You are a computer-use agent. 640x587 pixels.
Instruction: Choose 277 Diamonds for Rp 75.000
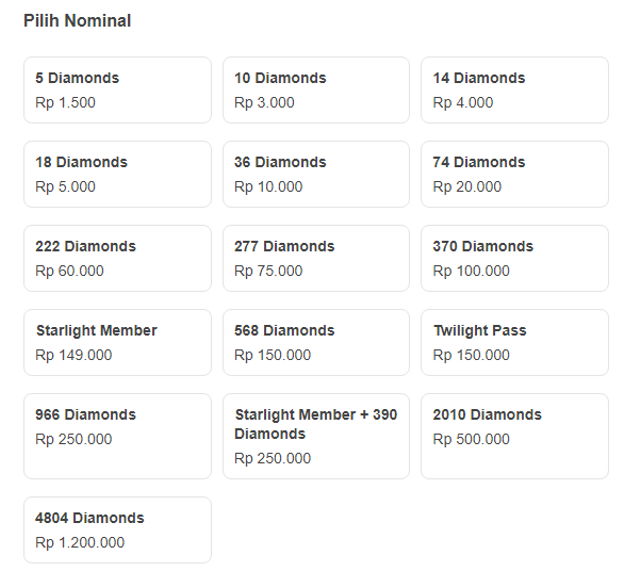click(x=316, y=258)
